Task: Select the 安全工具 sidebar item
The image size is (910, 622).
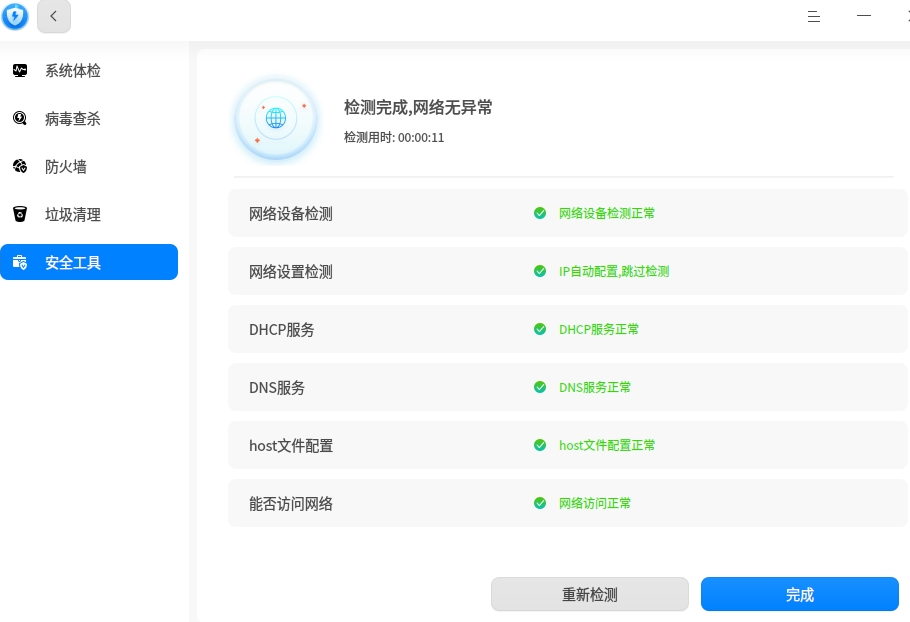Action: (89, 262)
